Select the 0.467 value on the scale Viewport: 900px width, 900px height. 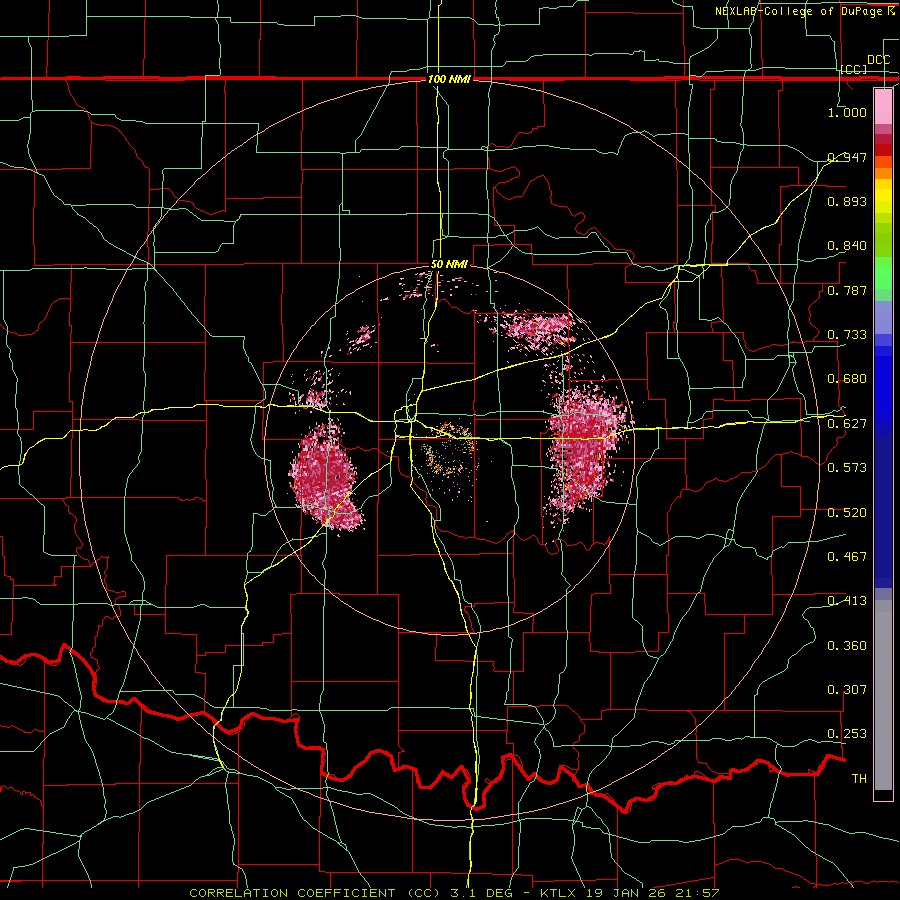(847, 556)
